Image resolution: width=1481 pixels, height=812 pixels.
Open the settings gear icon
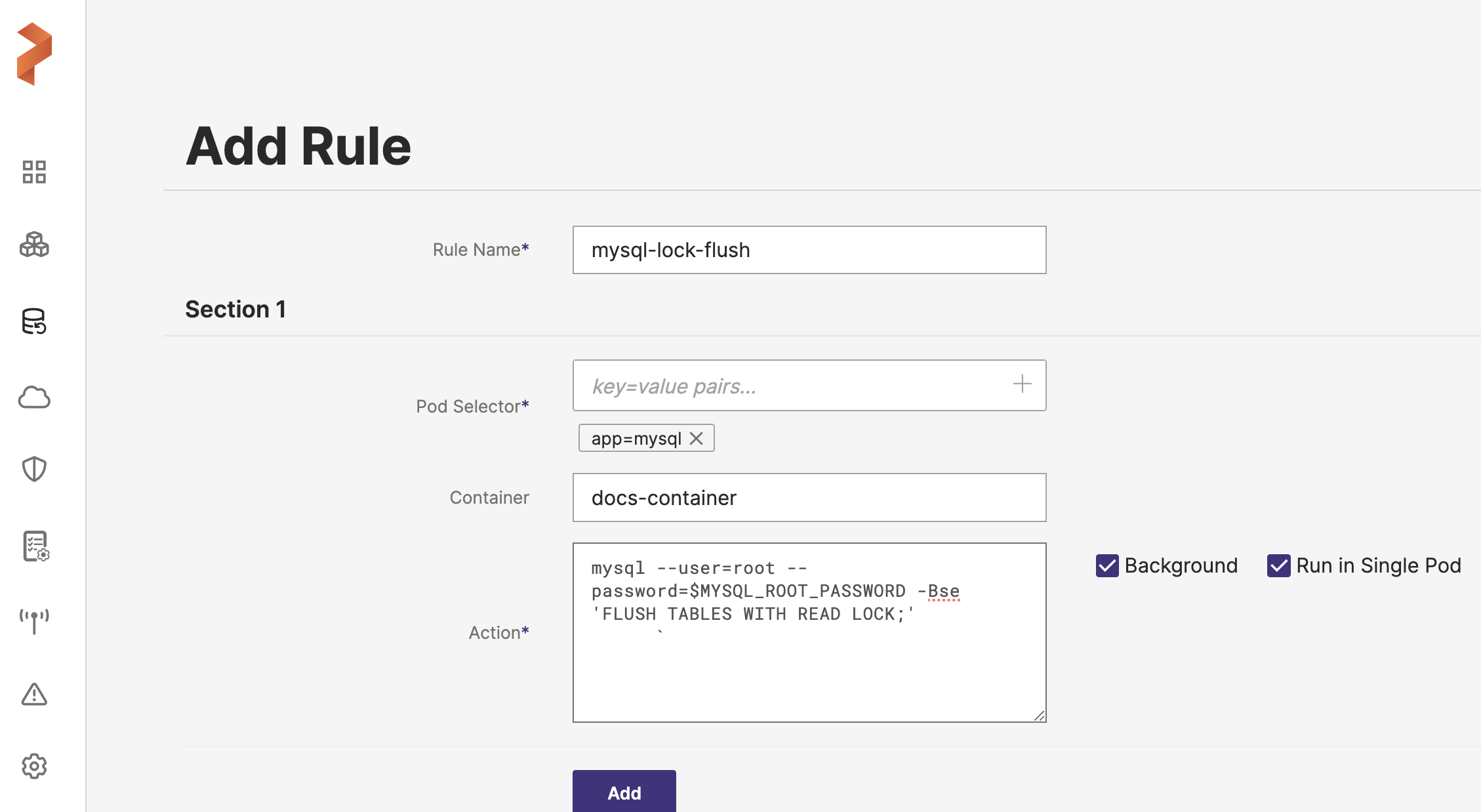tap(34, 766)
